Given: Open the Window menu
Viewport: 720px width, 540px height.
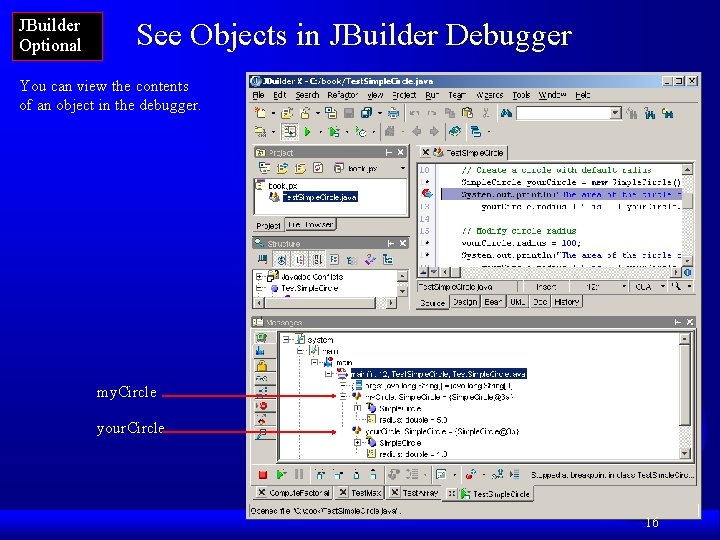Looking at the screenshot, I should pos(552,95).
